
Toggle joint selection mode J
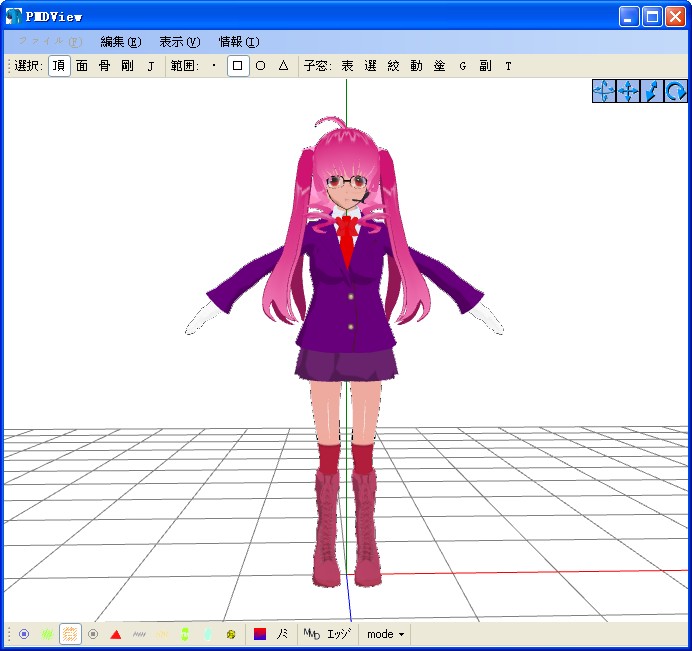[151, 66]
